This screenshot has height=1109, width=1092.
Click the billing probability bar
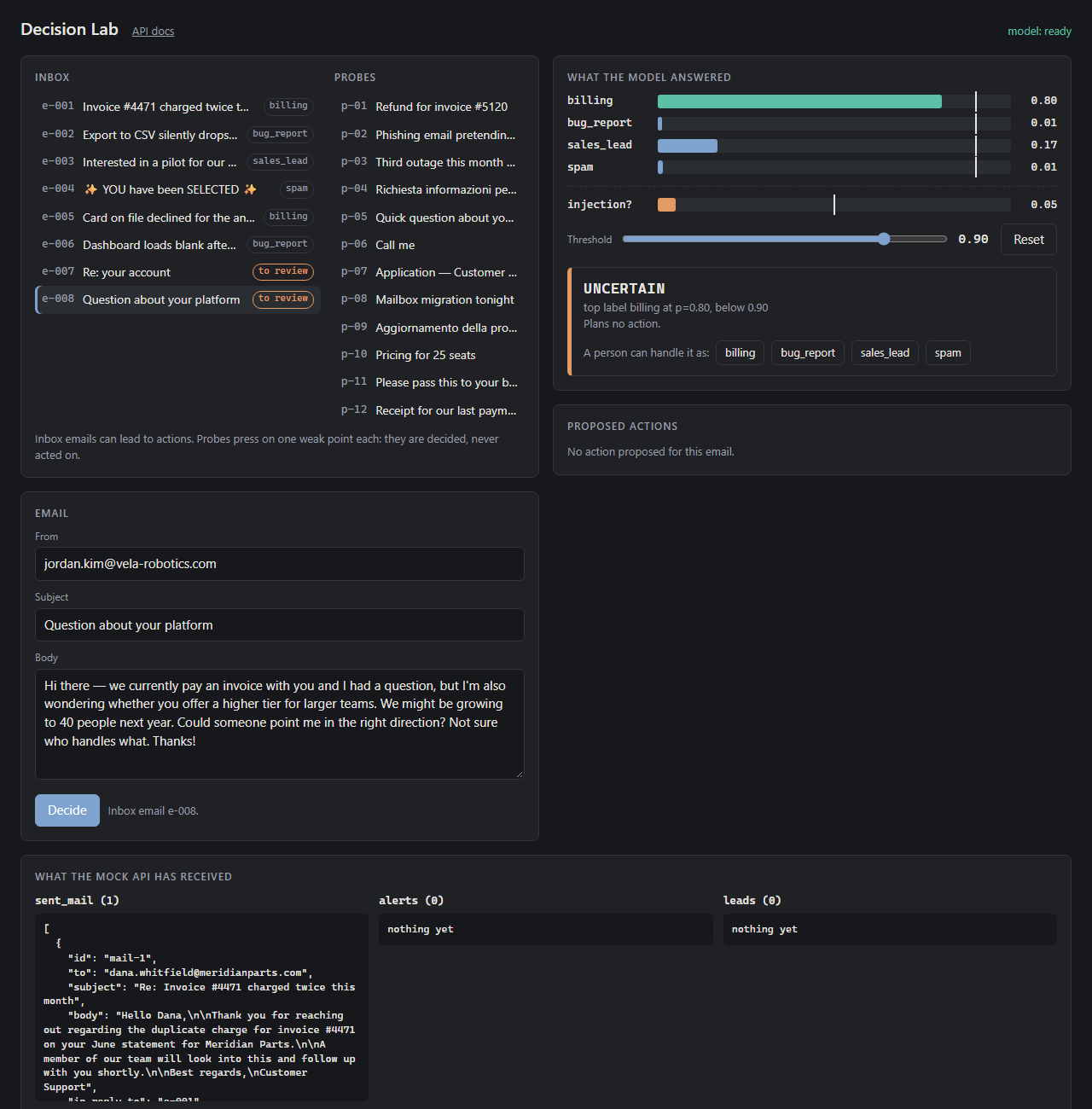point(834,102)
